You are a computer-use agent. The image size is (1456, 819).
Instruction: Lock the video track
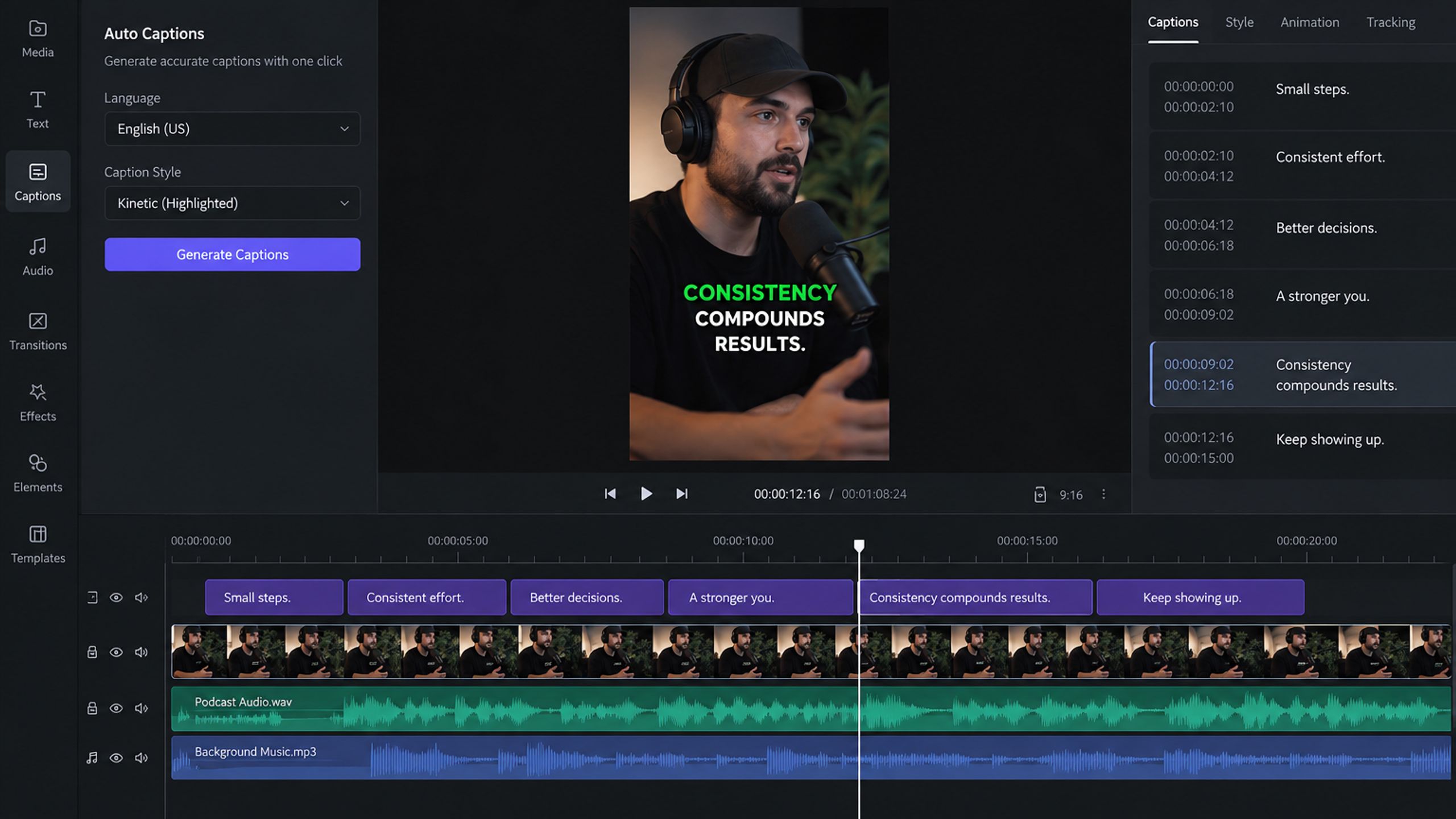pos(92,652)
